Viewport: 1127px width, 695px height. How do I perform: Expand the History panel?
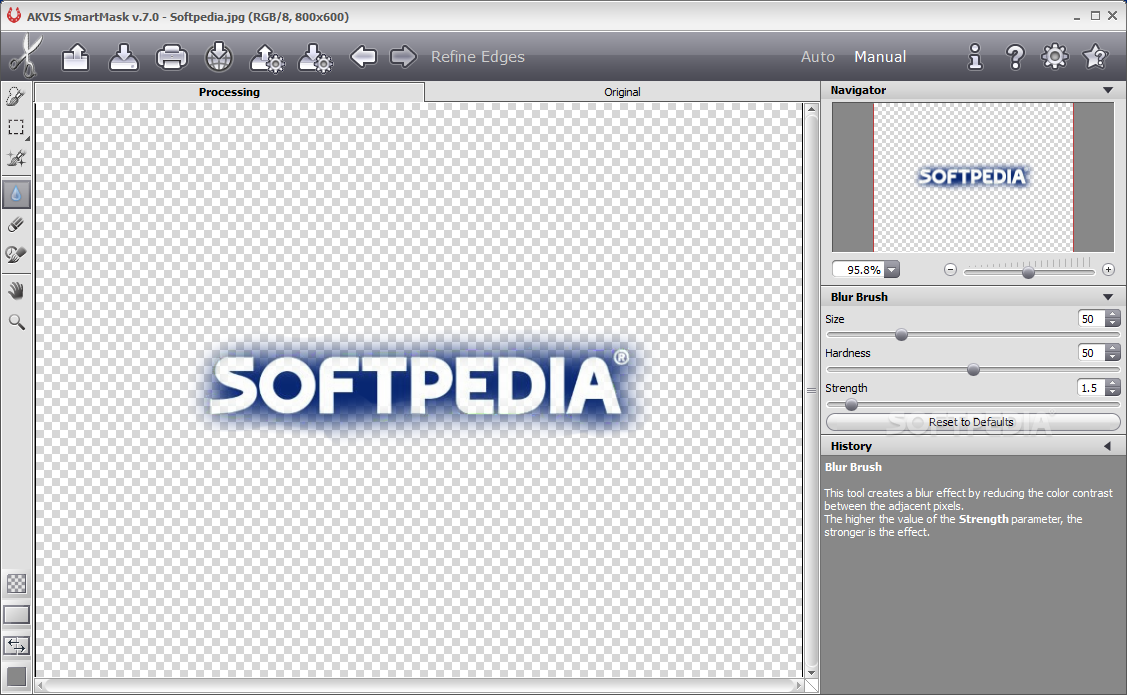click(1108, 446)
